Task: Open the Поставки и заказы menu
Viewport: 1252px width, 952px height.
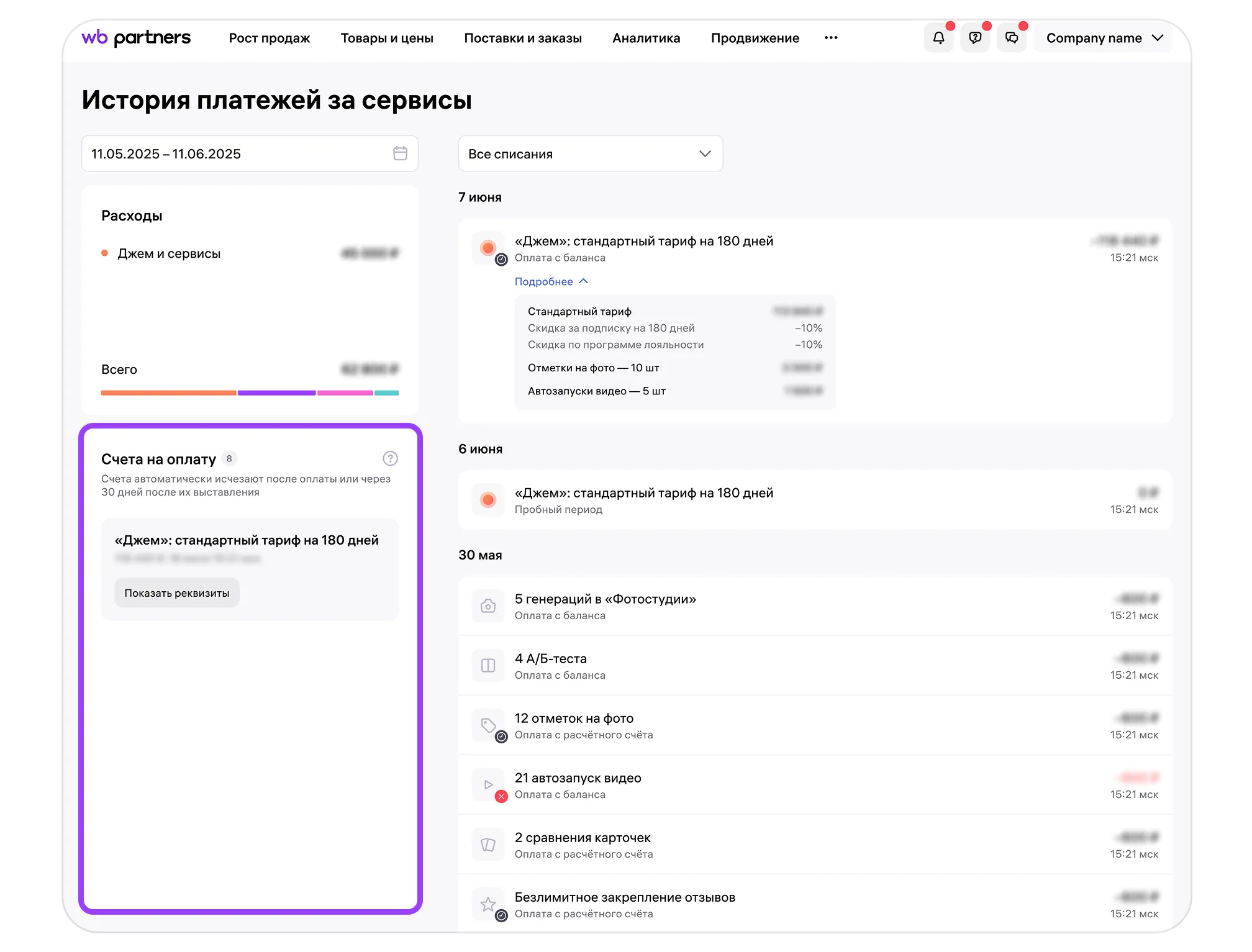Action: (x=522, y=38)
